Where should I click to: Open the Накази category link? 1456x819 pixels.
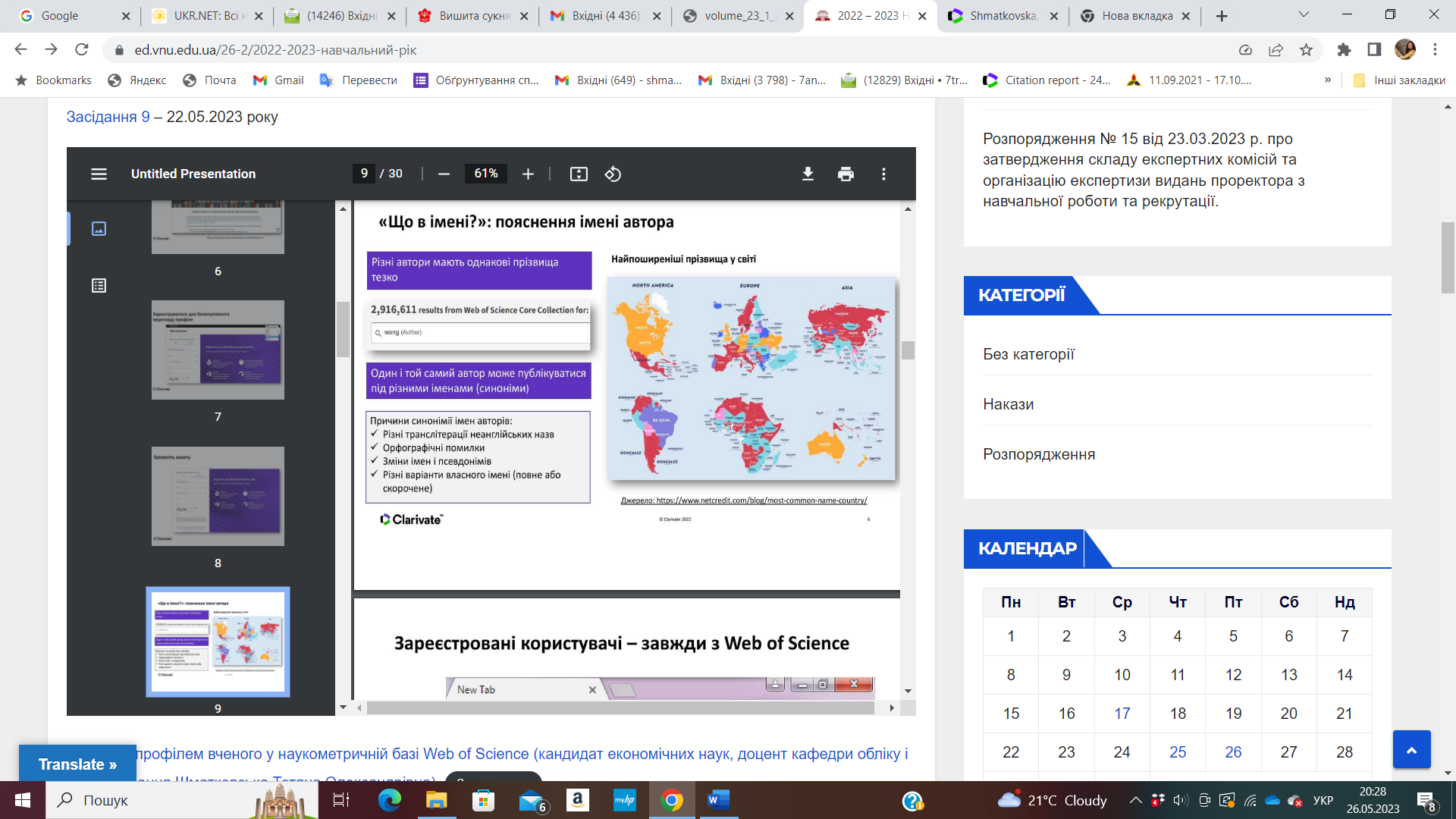(x=1007, y=404)
